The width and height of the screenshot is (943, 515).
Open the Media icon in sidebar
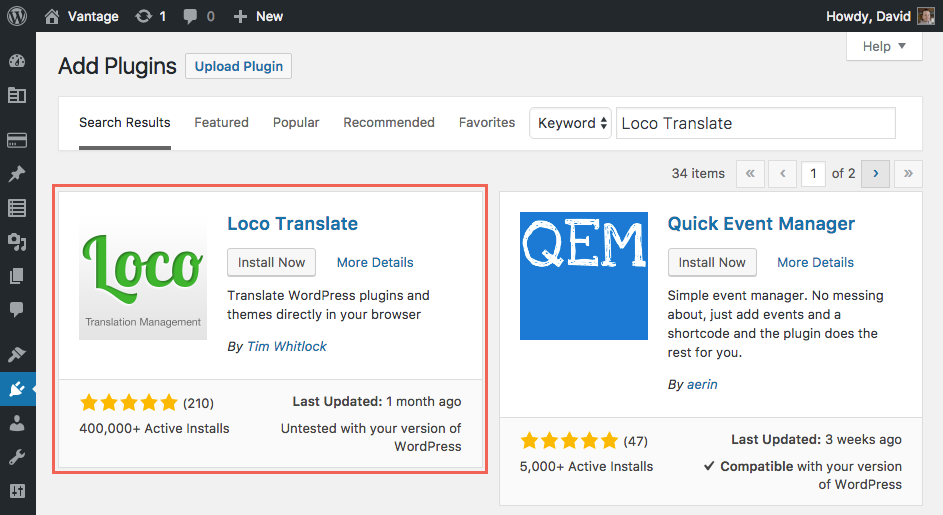click(x=17, y=242)
